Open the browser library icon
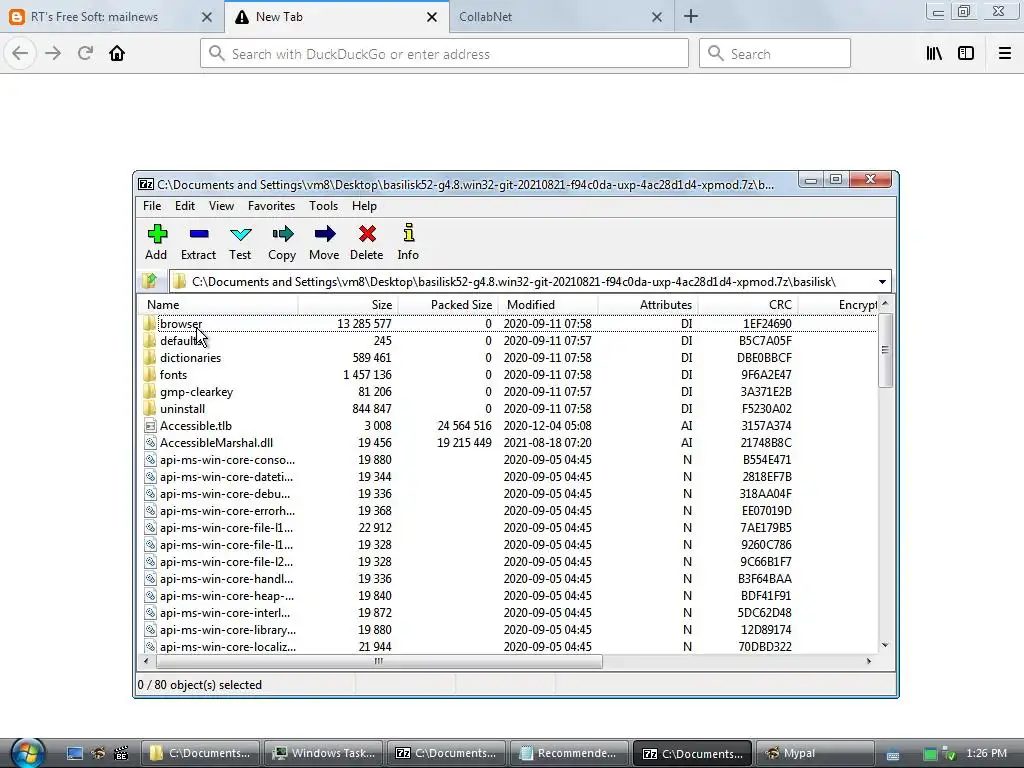 (935, 53)
